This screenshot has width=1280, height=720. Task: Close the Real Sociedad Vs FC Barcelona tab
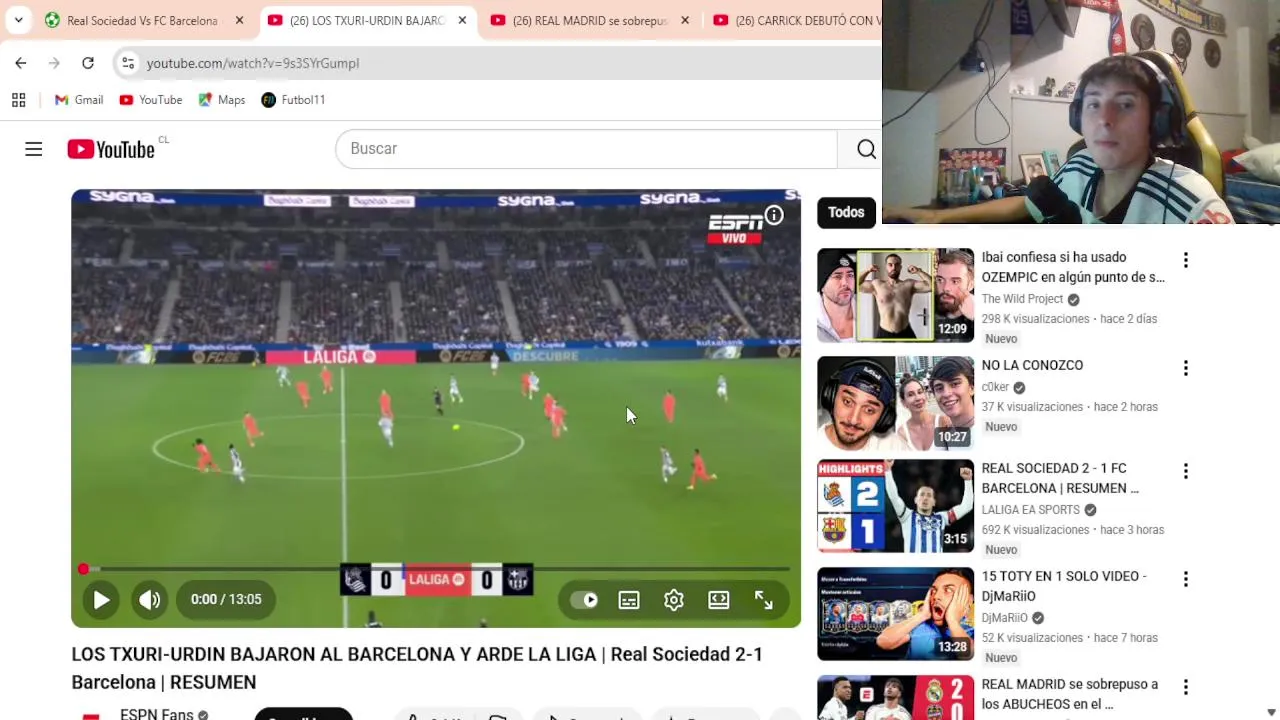tap(239, 21)
